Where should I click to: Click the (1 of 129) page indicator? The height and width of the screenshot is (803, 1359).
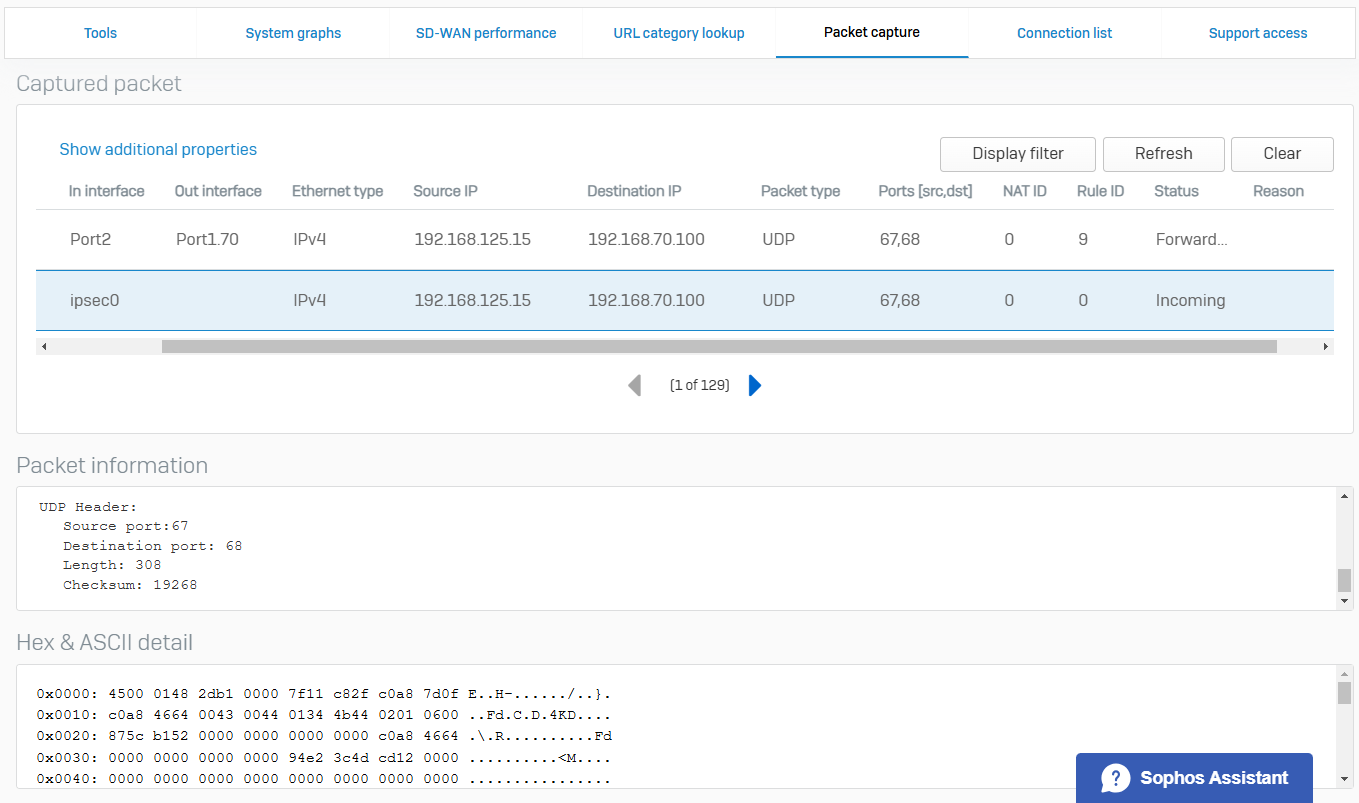point(699,385)
